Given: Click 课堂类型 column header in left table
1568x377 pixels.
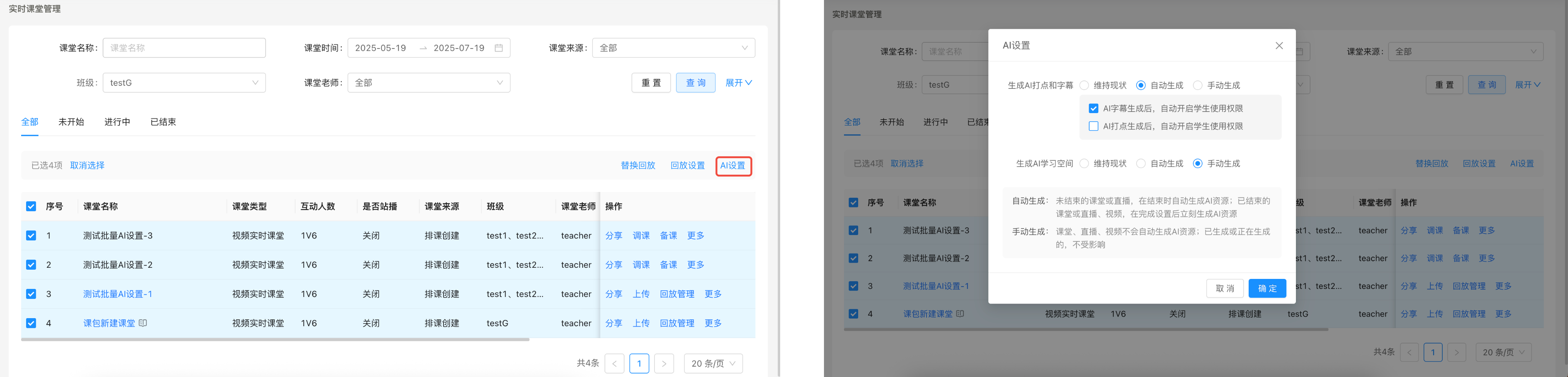Looking at the screenshot, I should pyautogui.click(x=249, y=207).
